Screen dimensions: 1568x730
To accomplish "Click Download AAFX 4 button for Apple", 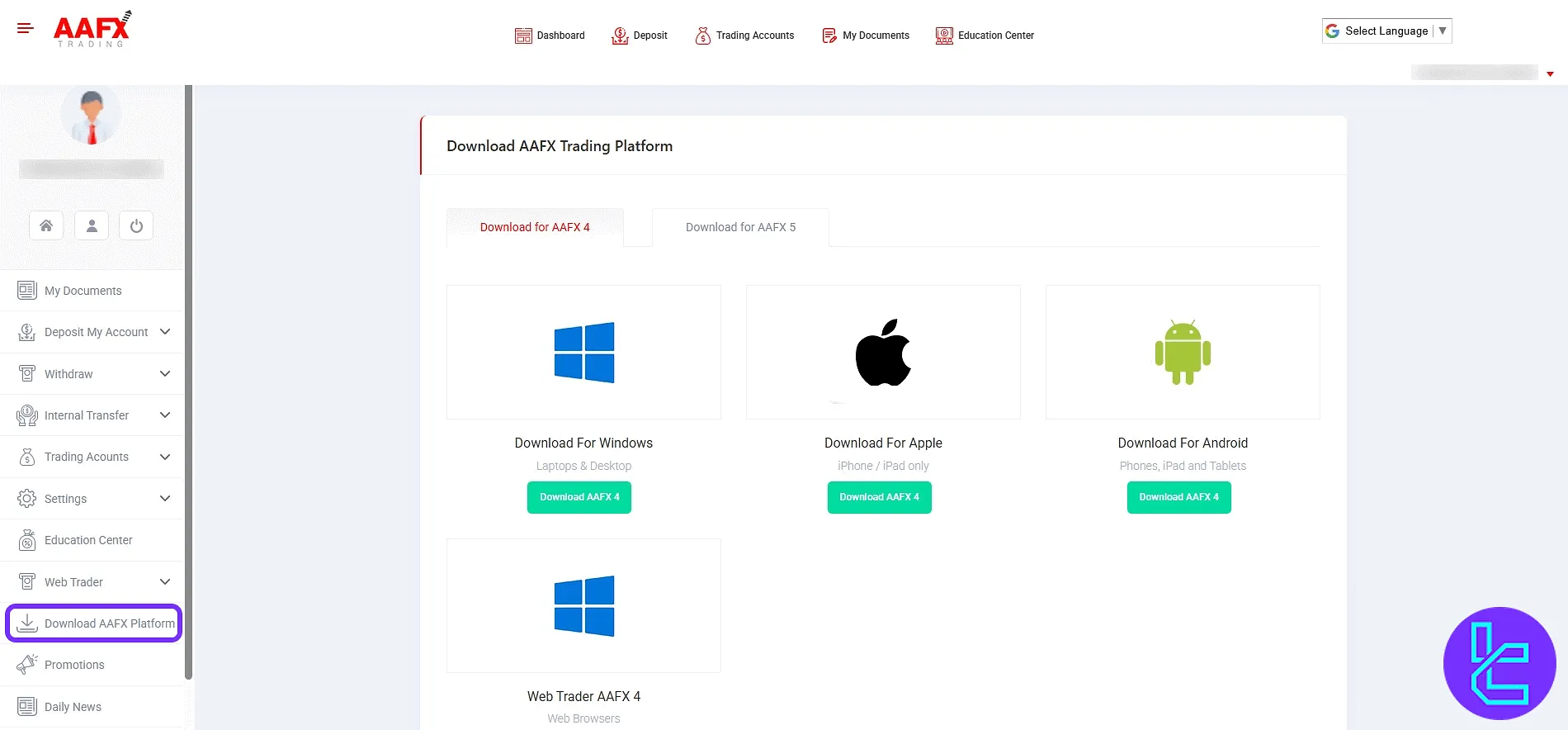I will pyautogui.click(x=880, y=497).
